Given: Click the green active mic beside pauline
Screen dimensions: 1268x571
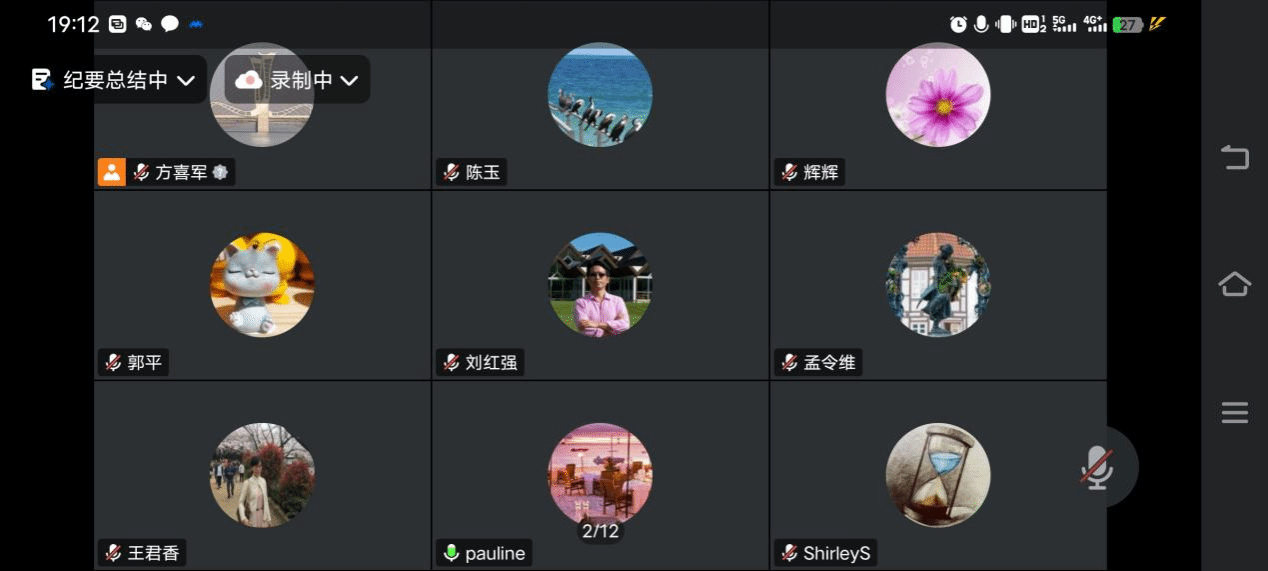Looking at the screenshot, I should [x=451, y=553].
